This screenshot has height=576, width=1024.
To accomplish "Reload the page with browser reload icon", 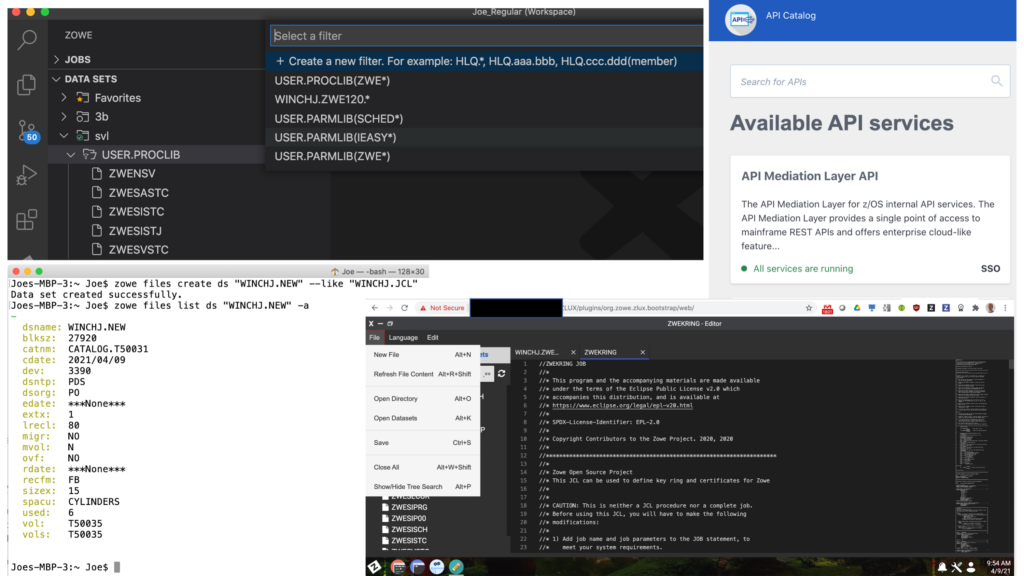I will click(404, 308).
